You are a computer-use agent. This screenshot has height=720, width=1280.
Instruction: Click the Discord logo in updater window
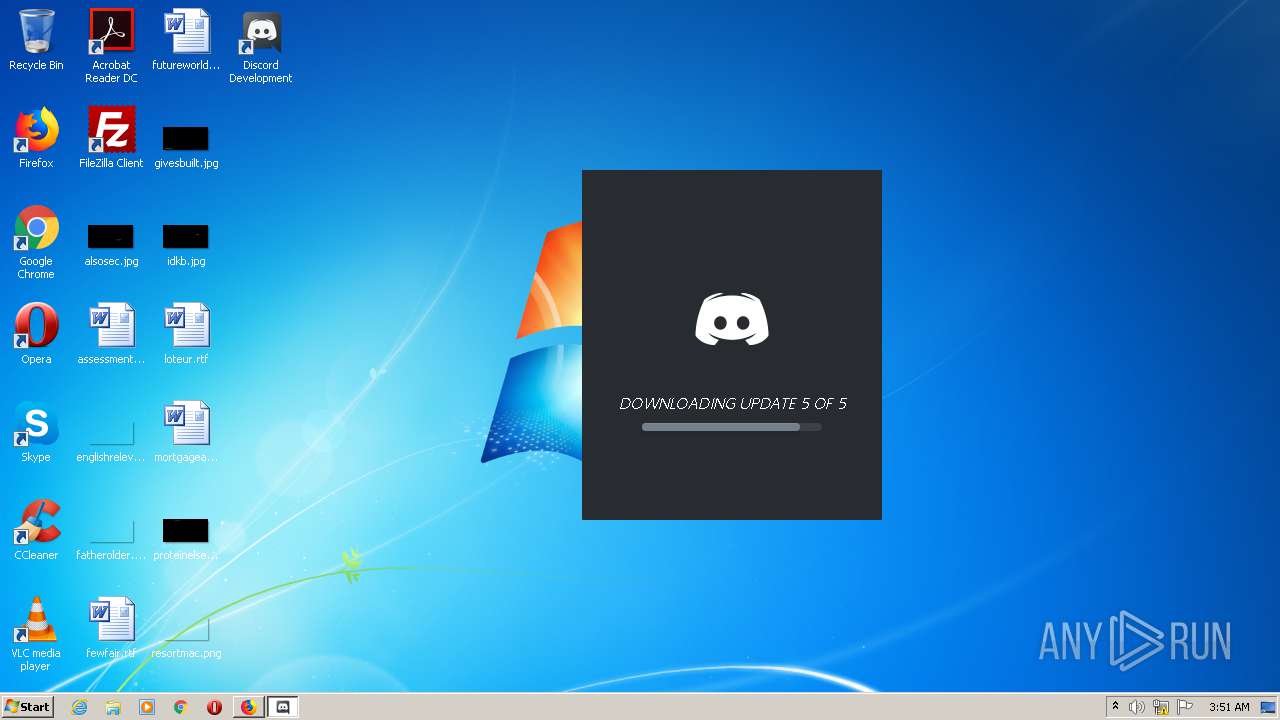(732, 319)
